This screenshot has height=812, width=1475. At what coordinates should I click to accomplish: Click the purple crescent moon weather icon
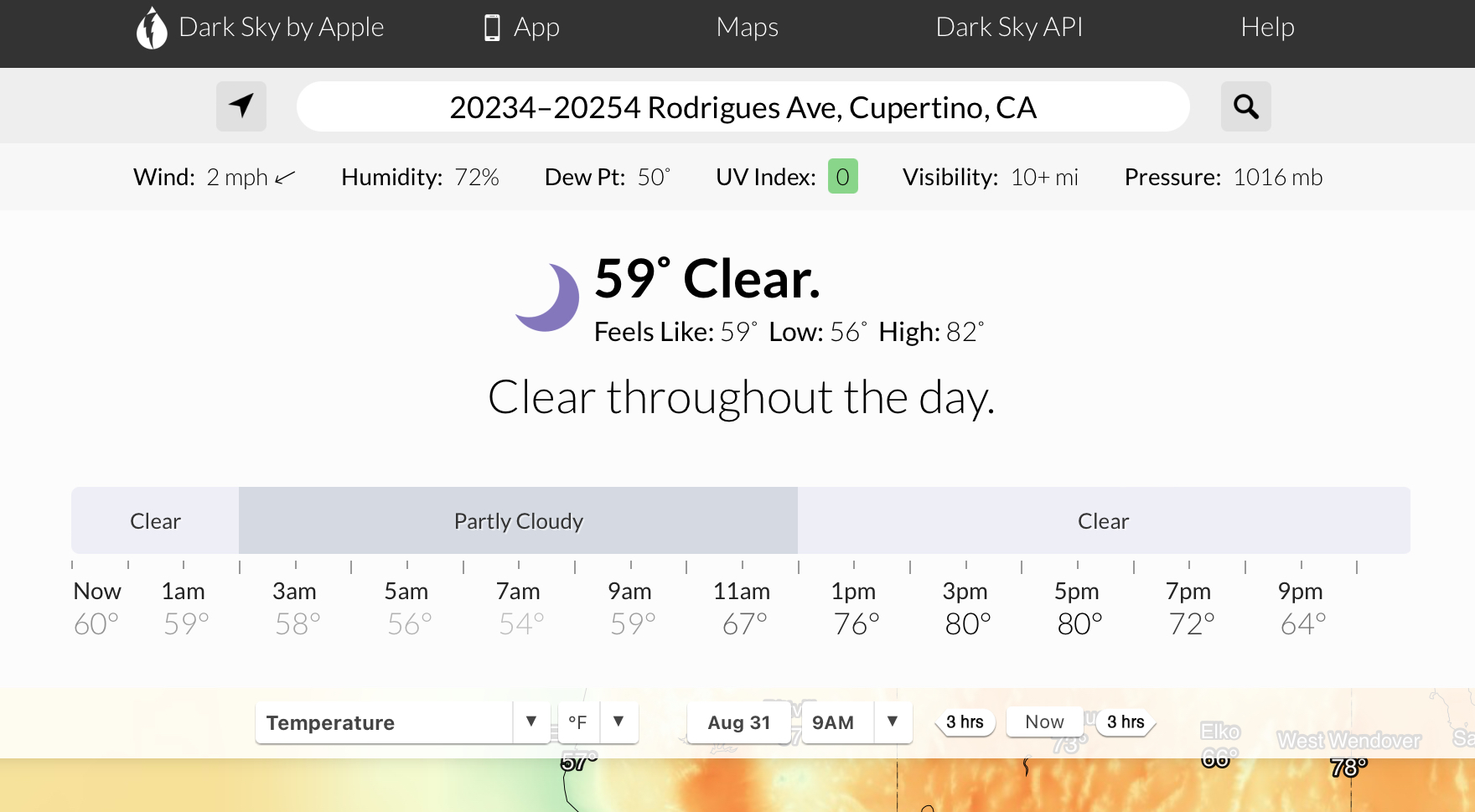pyautogui.click(x=546, y=297)
